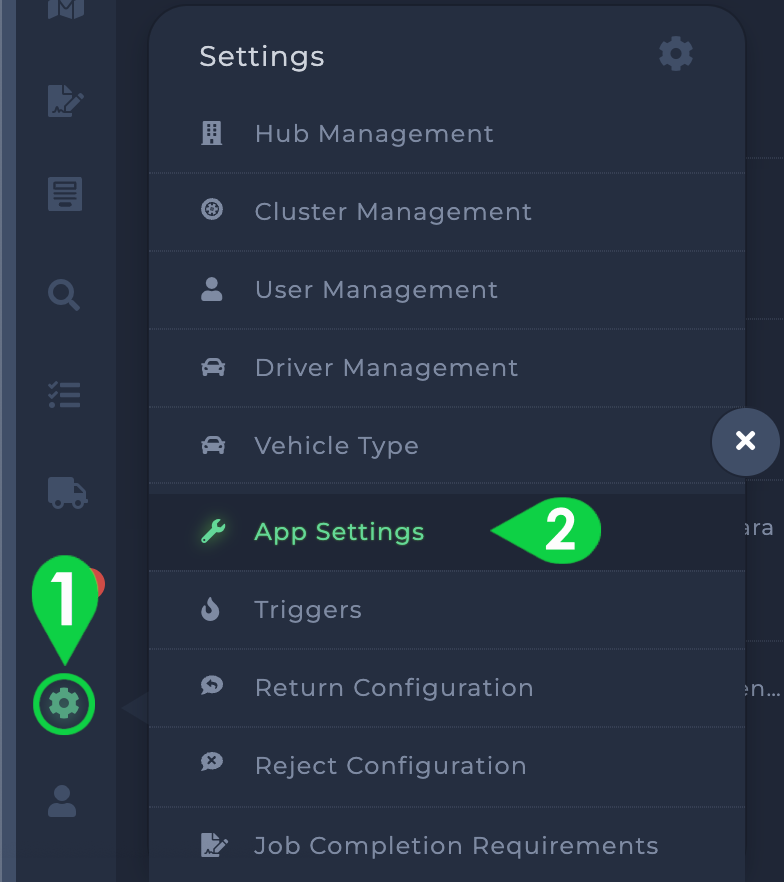Open Reject Configuration
The image size is (784, 882).
point(447,766)
